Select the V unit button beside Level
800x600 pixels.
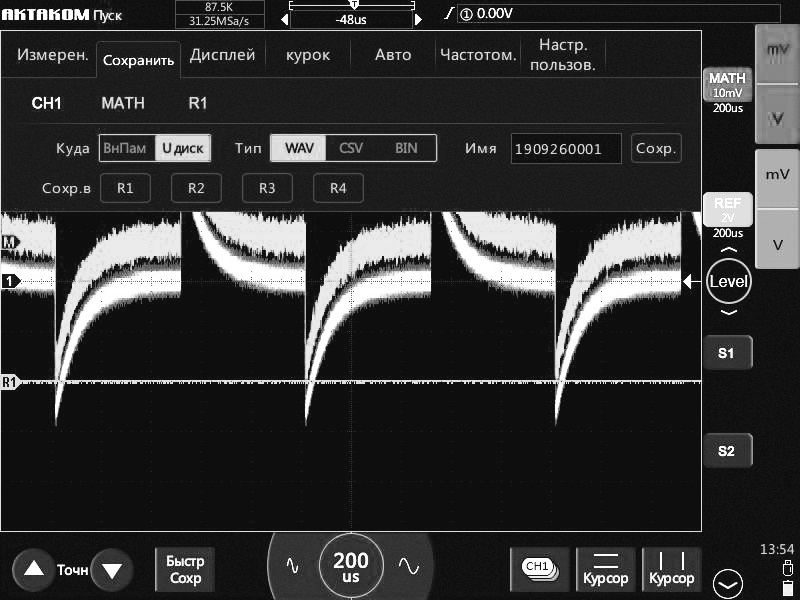point(777,240)
